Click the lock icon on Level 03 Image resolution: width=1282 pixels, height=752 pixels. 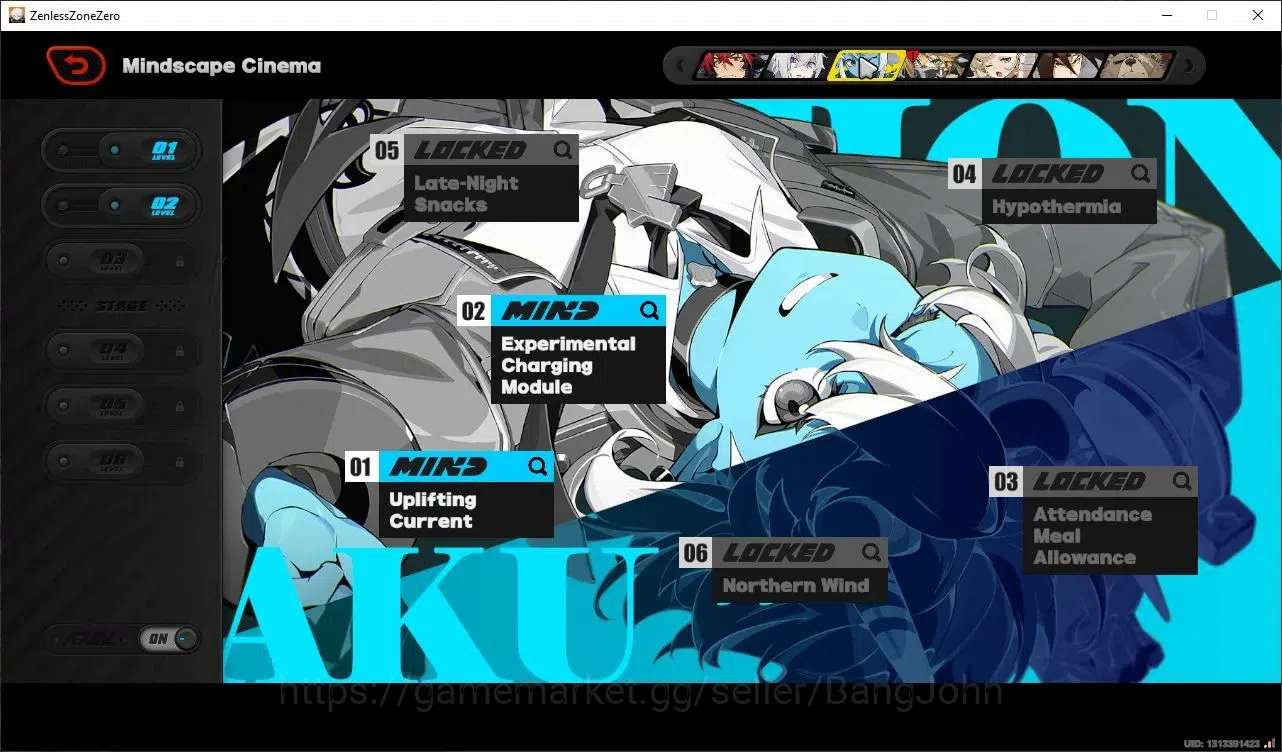coord(180,261)
